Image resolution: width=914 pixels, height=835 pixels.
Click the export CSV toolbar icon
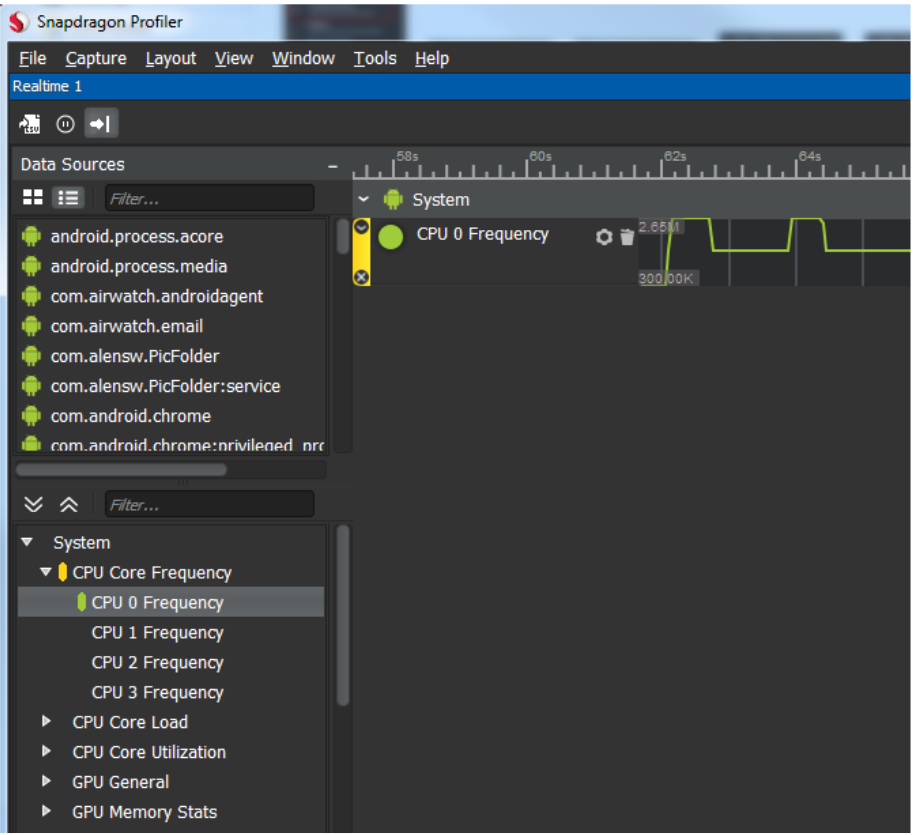tap(30, 124)
